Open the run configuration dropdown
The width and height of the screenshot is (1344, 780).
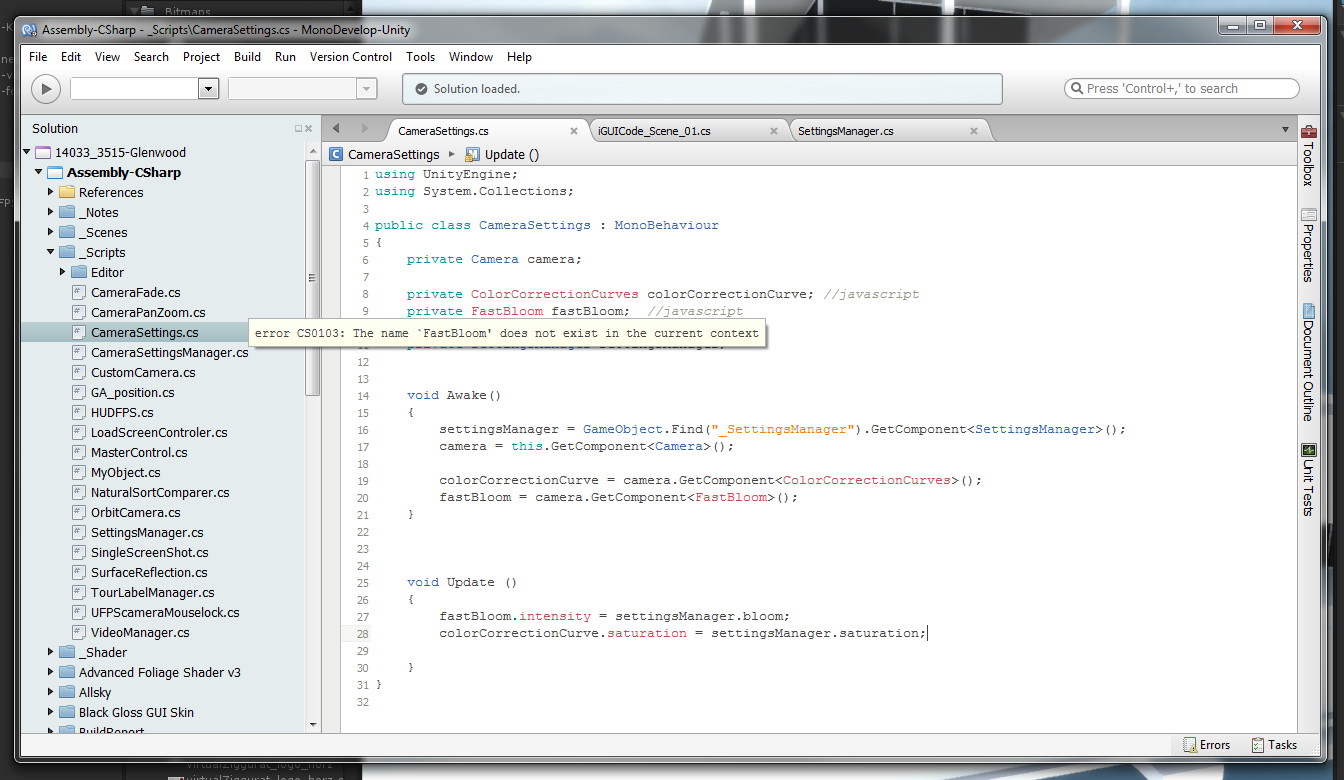[x=207, y=88]
